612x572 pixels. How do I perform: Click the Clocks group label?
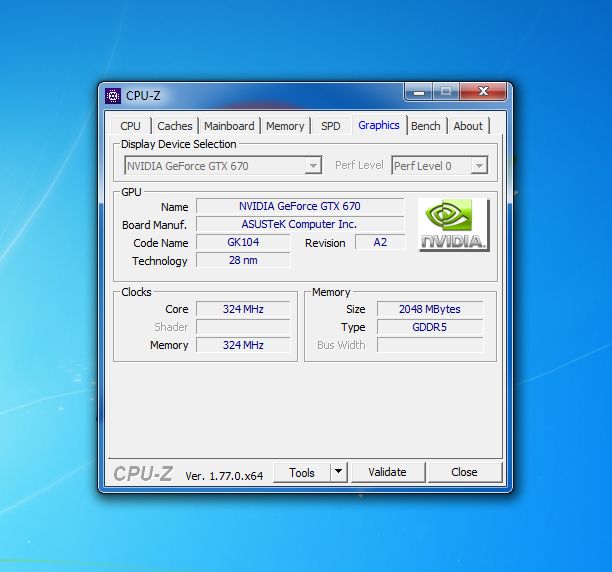click(x=136, y=292)
